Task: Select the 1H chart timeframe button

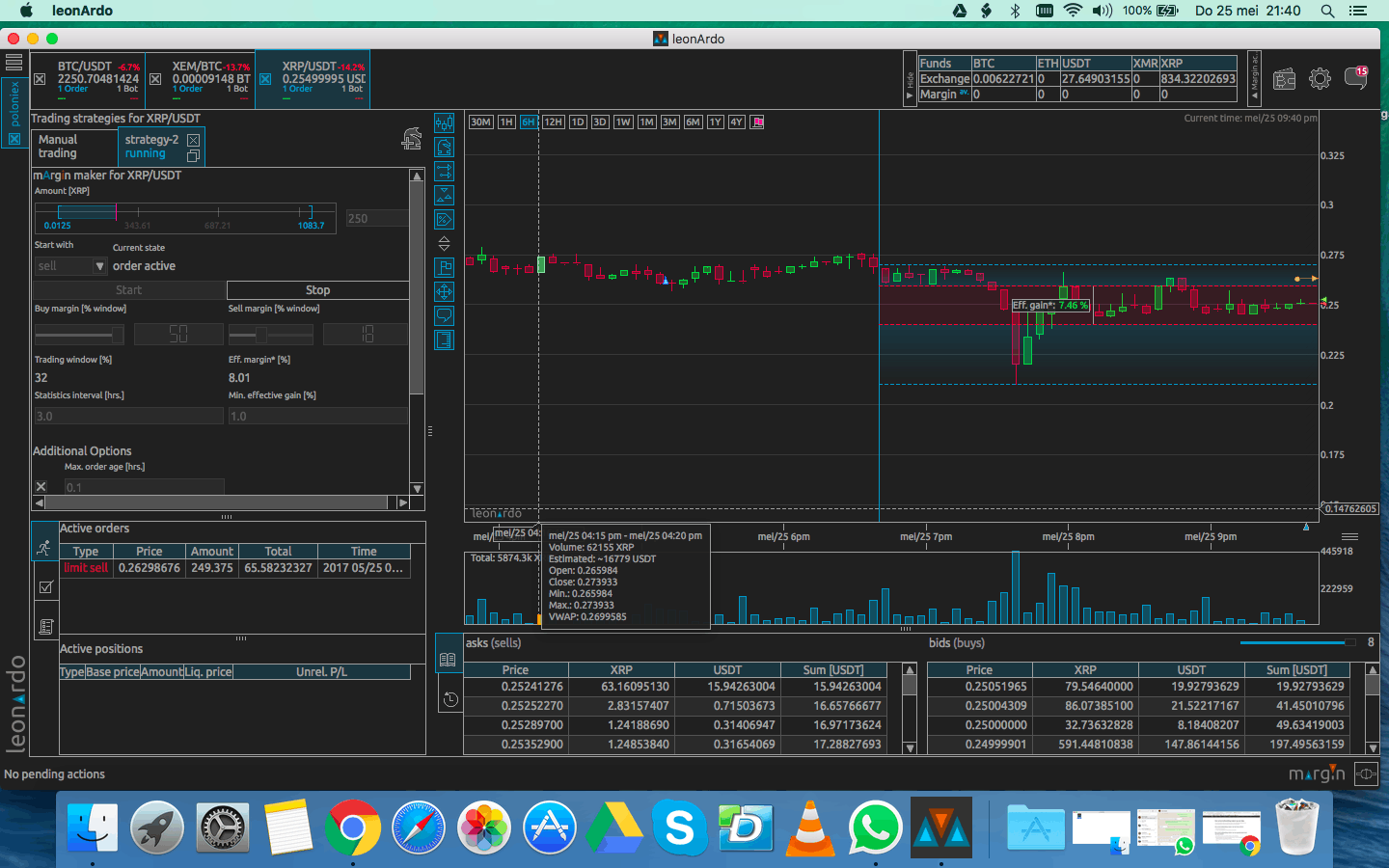Action: [x=506, y=122]
